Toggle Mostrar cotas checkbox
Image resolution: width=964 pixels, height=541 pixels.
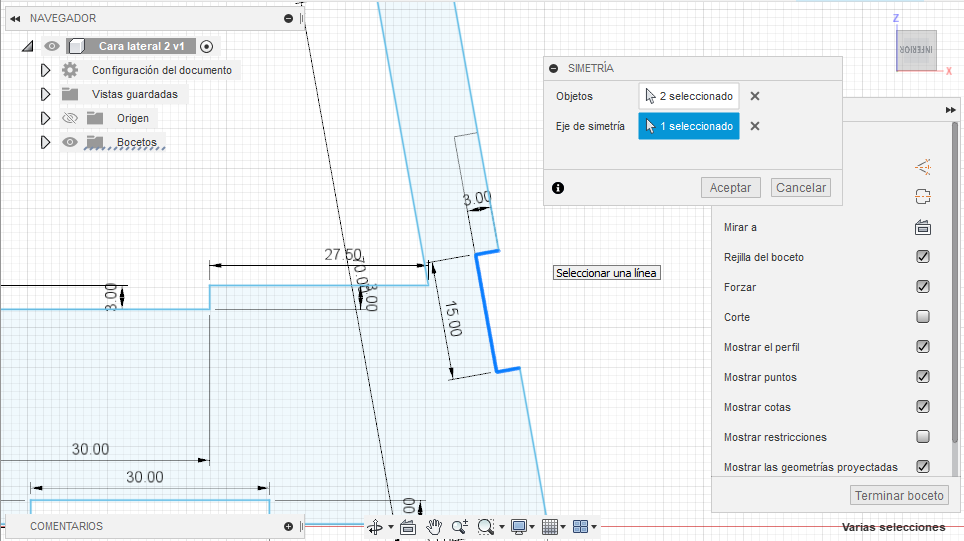(x=923, y=406)
